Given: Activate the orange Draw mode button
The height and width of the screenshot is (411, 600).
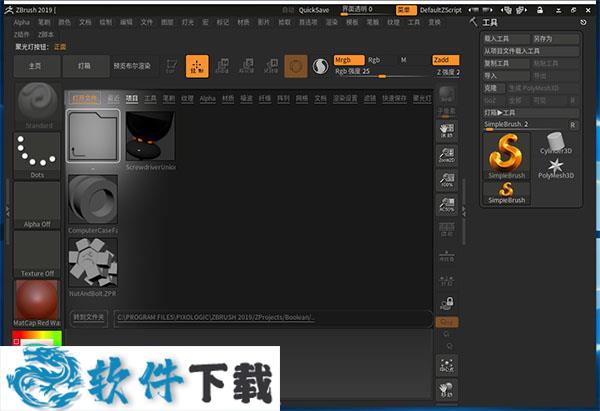Looking at the screenshot, I should [x=197, y=66].
